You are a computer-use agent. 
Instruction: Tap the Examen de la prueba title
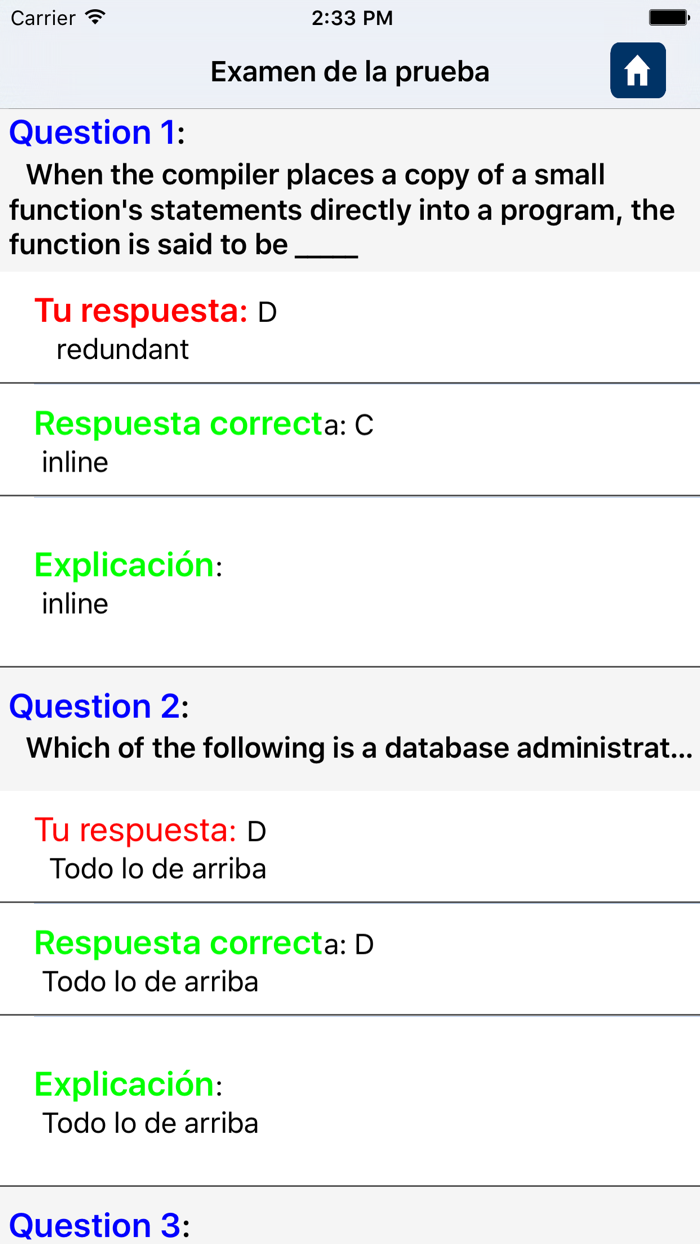pyautogui.click(x=349, y=71)
